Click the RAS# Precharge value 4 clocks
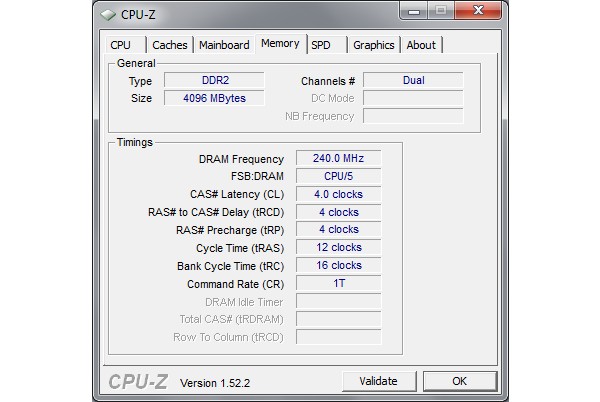The width and height of the screenshot is (600, 402). point(339,229)
